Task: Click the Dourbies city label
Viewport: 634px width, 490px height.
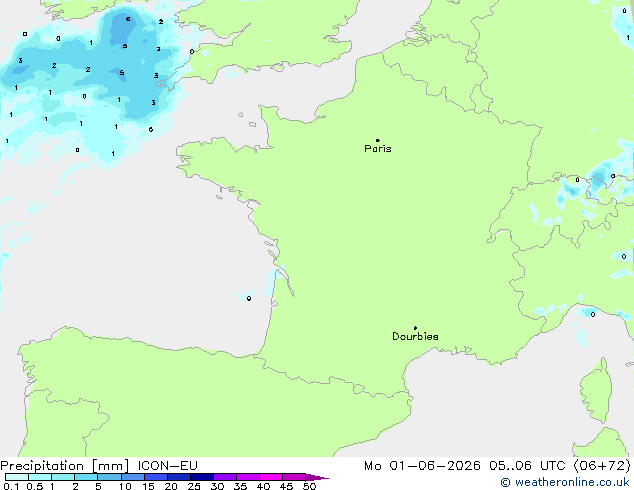Action: [x=415, y=336]
